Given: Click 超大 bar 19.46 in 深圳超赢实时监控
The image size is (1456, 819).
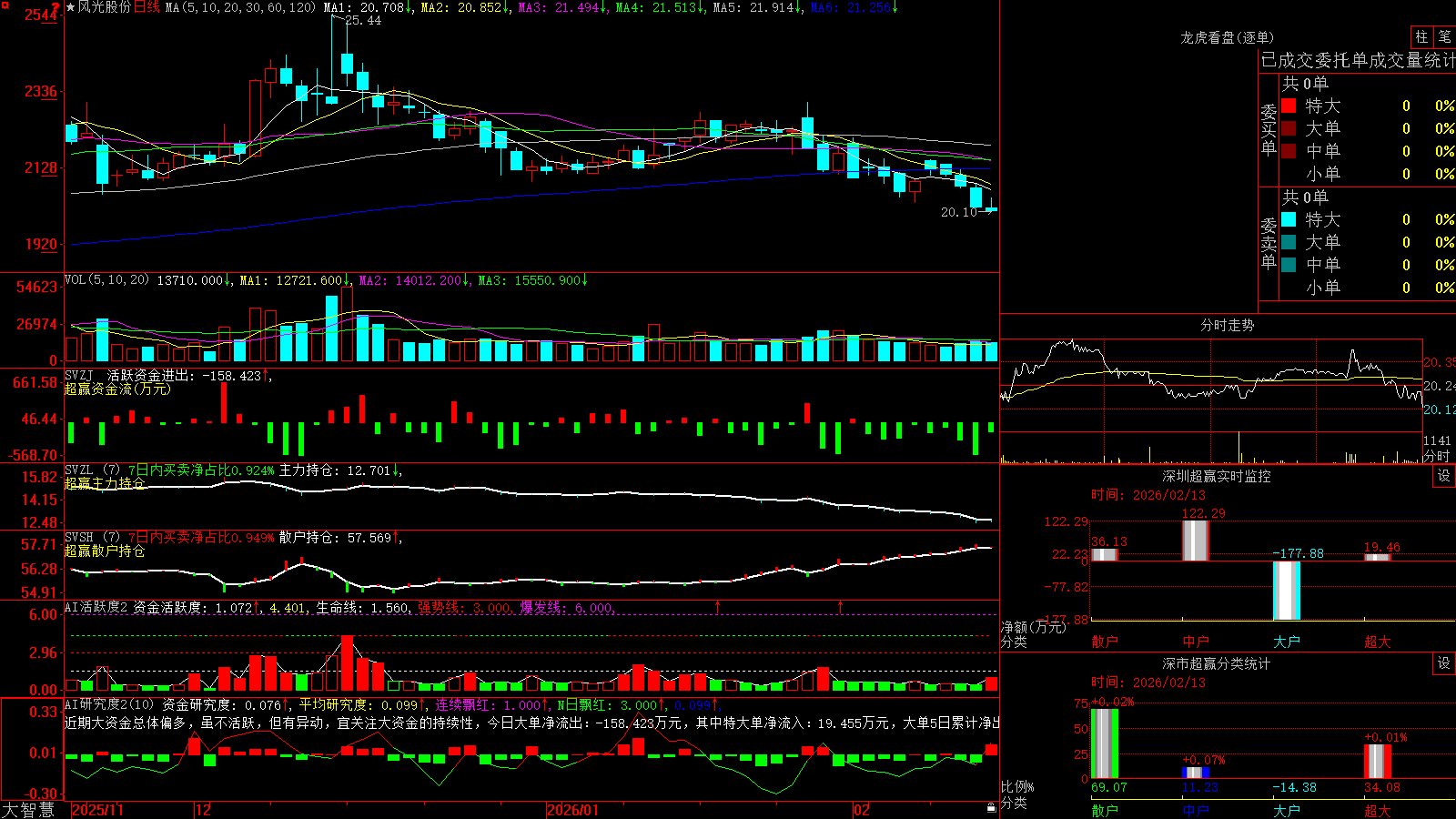Looking at the screenshot, I should (1378, 557).
